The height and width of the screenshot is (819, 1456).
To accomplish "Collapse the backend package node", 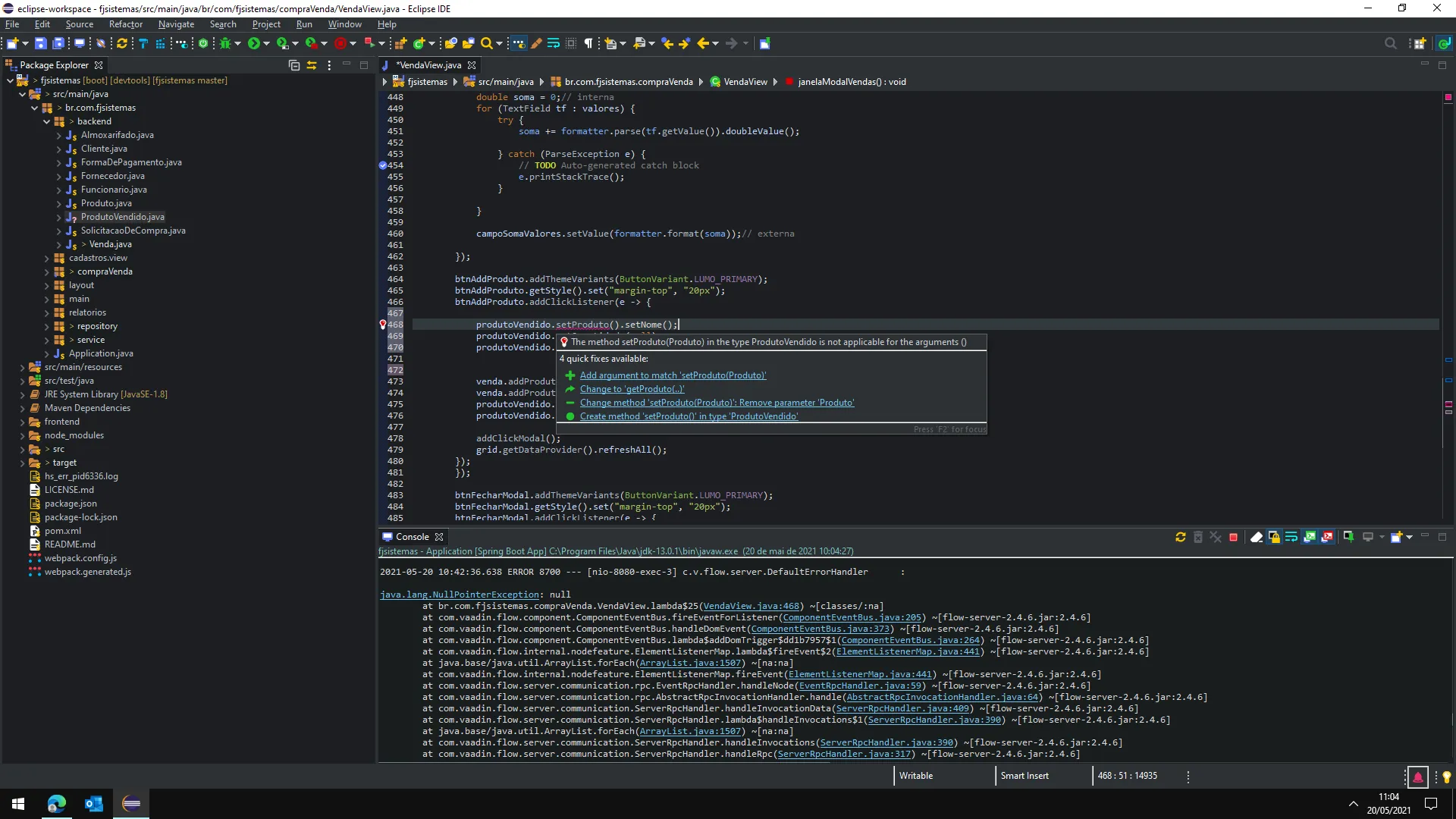I will 47,121.
